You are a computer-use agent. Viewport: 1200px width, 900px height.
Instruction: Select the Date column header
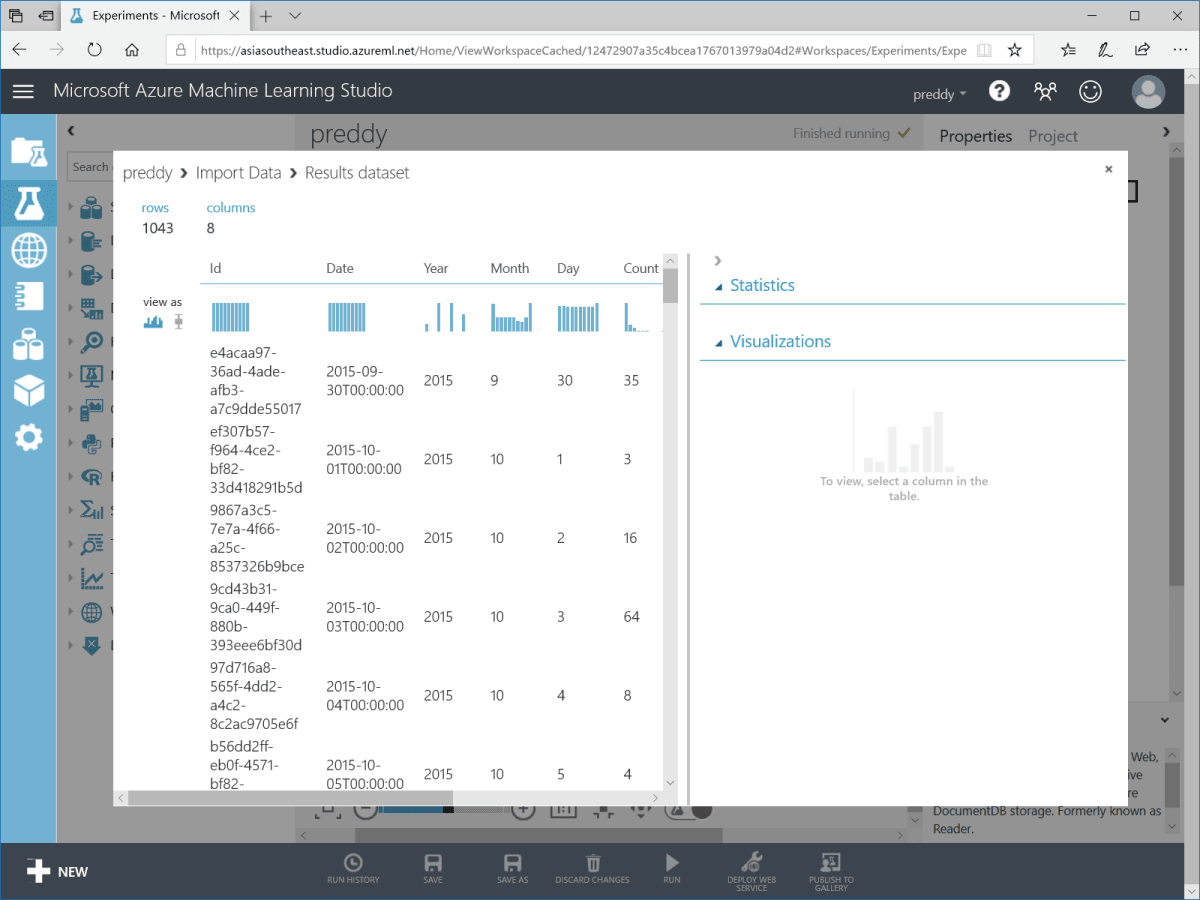pos(340,268)
